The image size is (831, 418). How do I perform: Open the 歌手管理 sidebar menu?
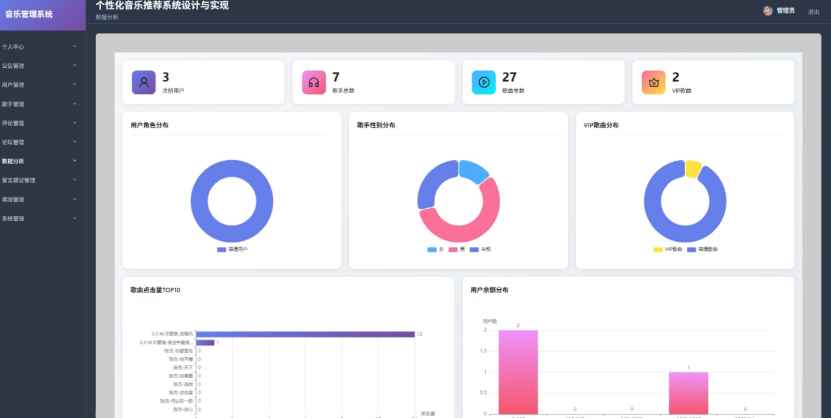point(42,104)
